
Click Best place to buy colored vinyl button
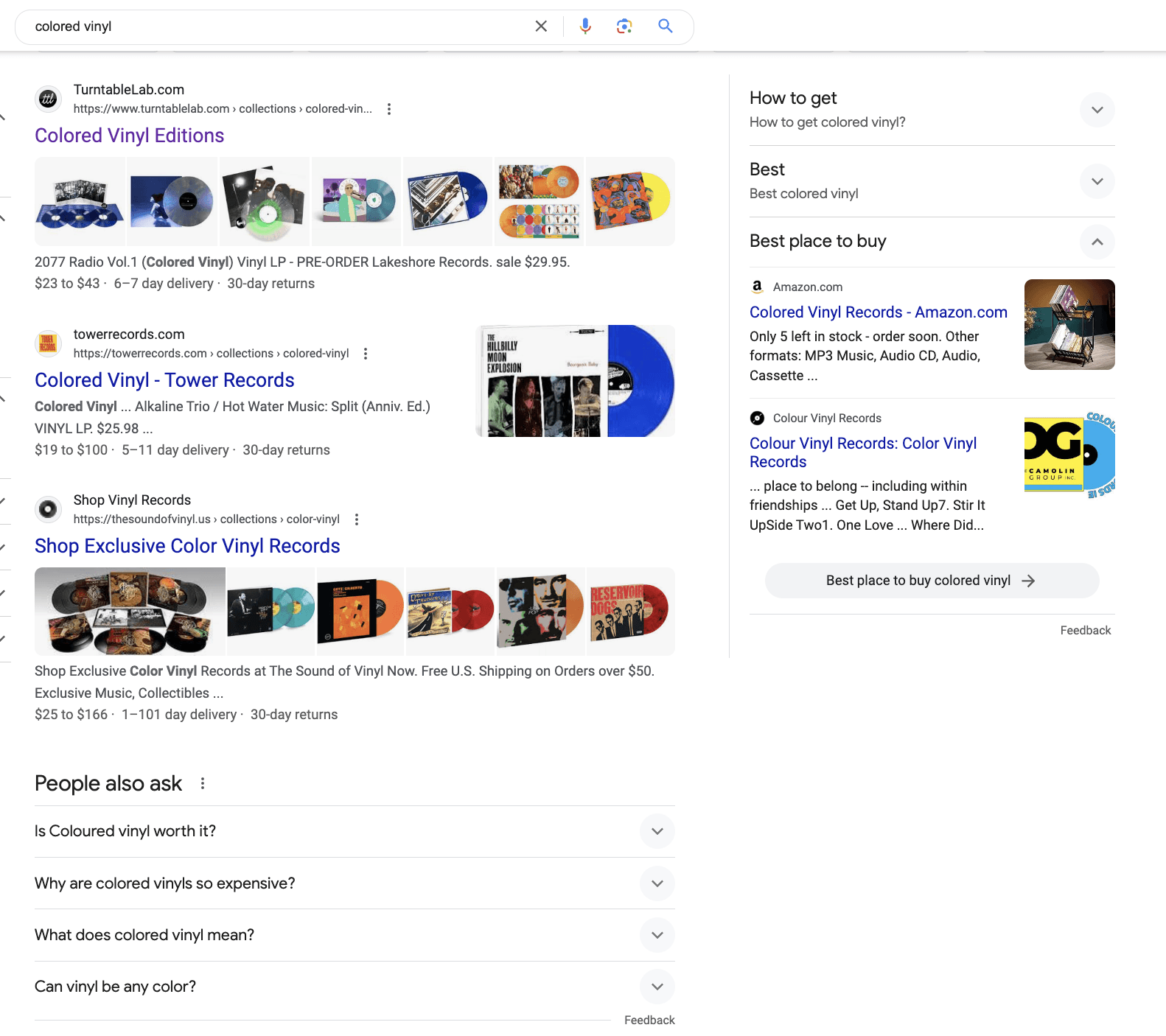coord(932,581)
